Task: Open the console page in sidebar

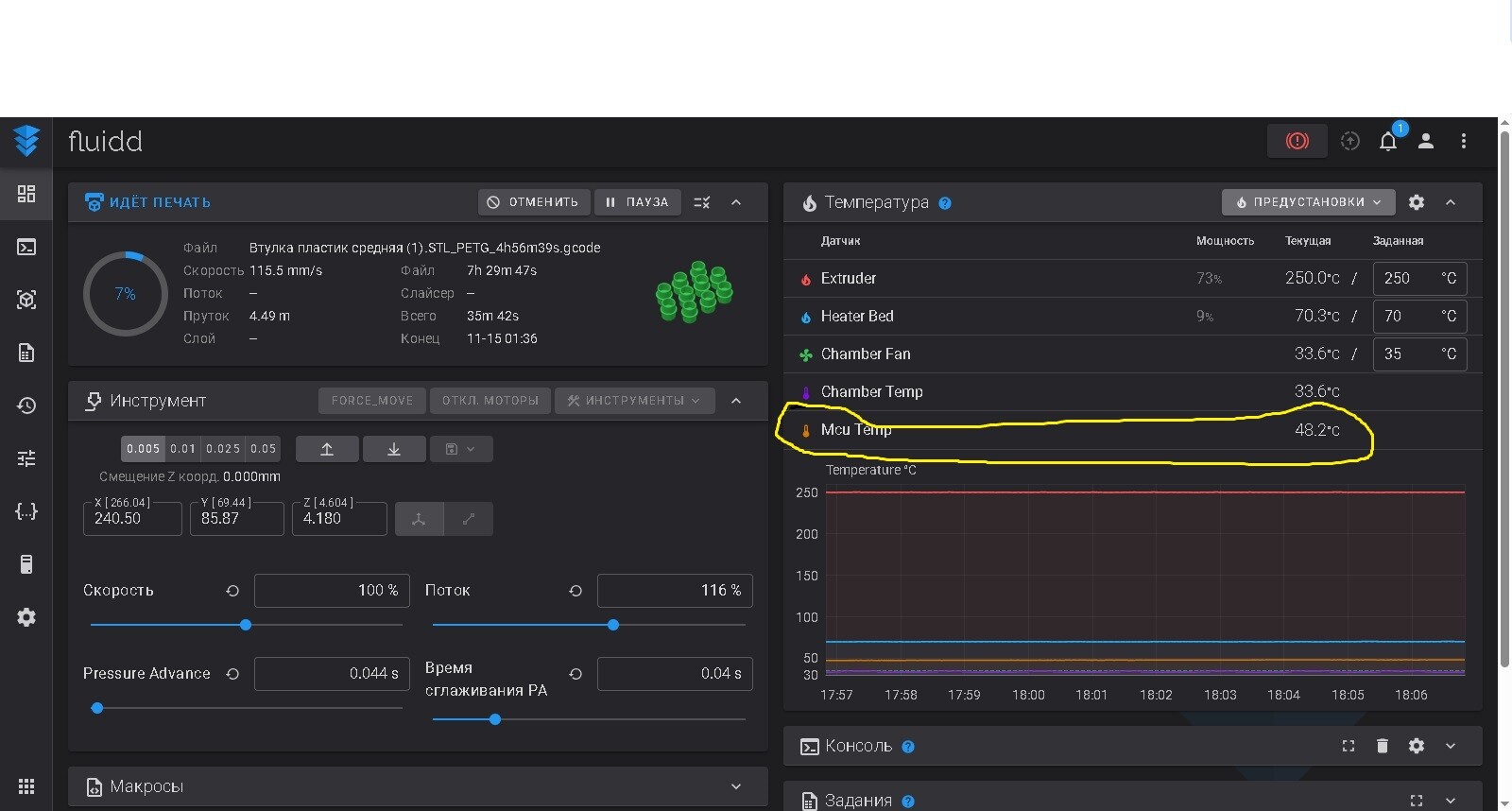Action: click(26, 247)
